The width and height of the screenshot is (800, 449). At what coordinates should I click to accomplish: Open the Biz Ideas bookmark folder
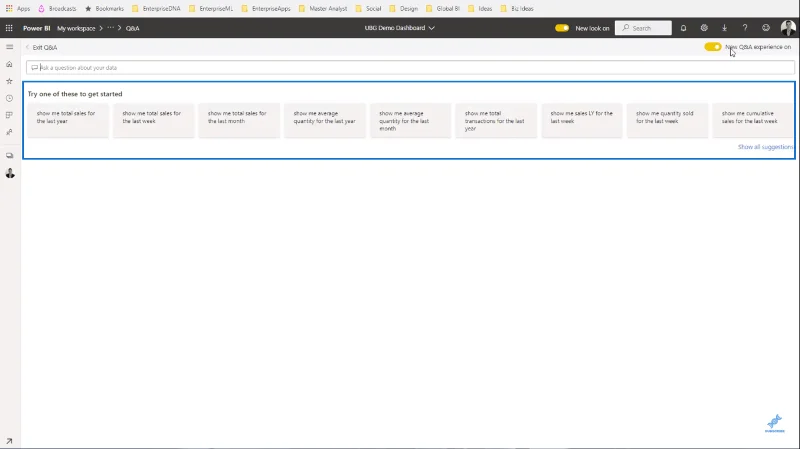pos(517,9)
